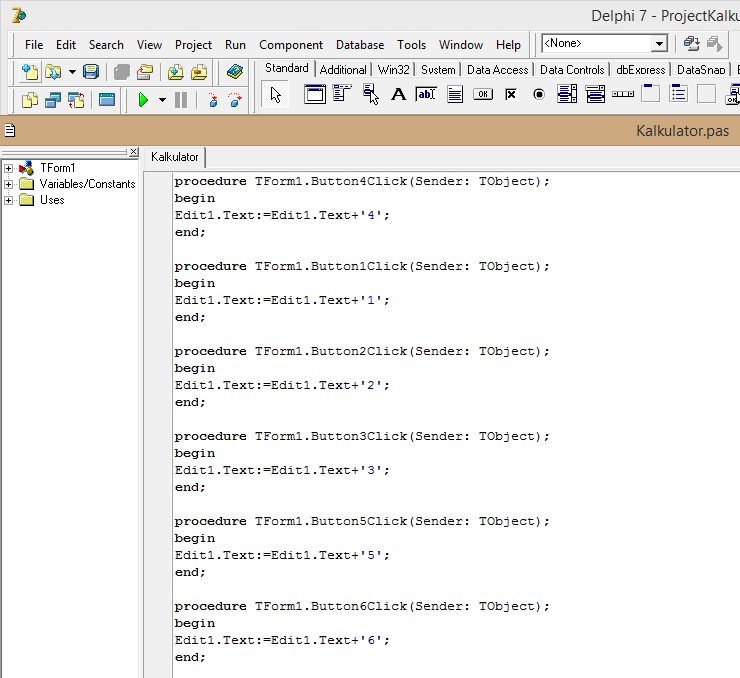Switch to the Data Access palette tab
This screenshot has width=740, height=678.
click(497, 70)
